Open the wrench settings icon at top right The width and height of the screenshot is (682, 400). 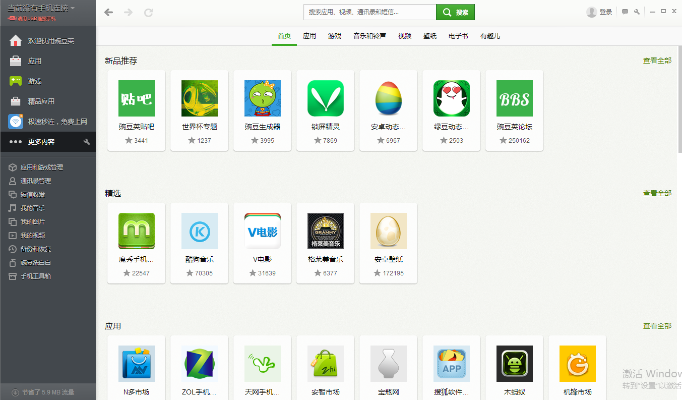638,12
